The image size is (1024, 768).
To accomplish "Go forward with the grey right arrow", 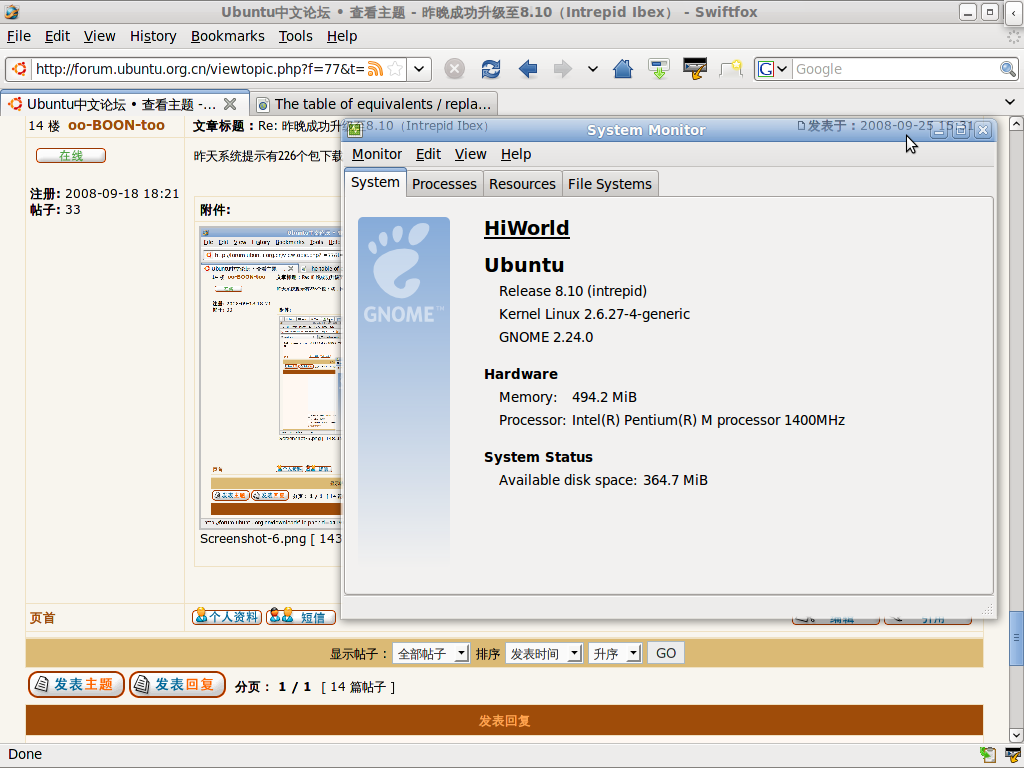I will point(562,69).
